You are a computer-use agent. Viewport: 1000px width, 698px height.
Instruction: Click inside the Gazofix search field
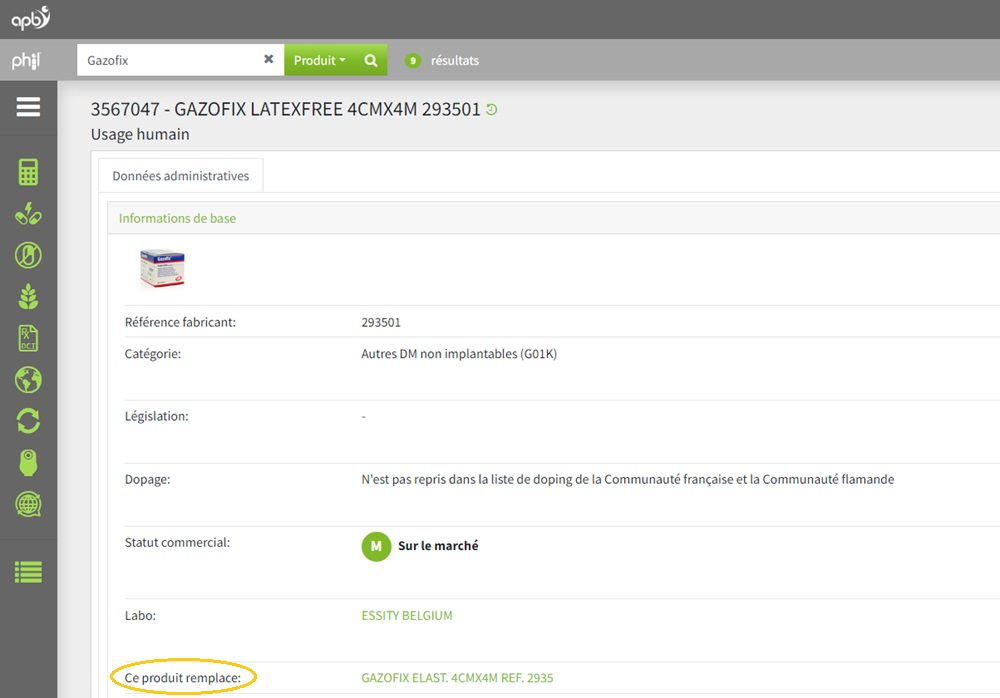coord(168,60)
